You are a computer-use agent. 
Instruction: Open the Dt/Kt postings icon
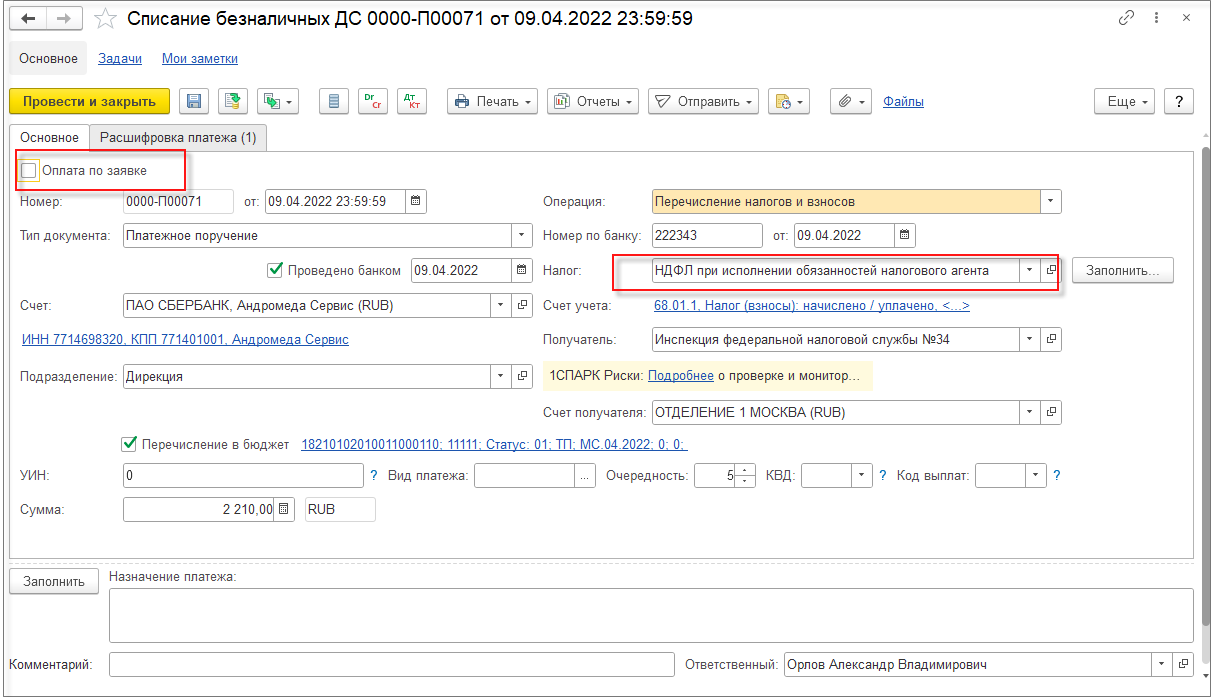coord(412,101)
